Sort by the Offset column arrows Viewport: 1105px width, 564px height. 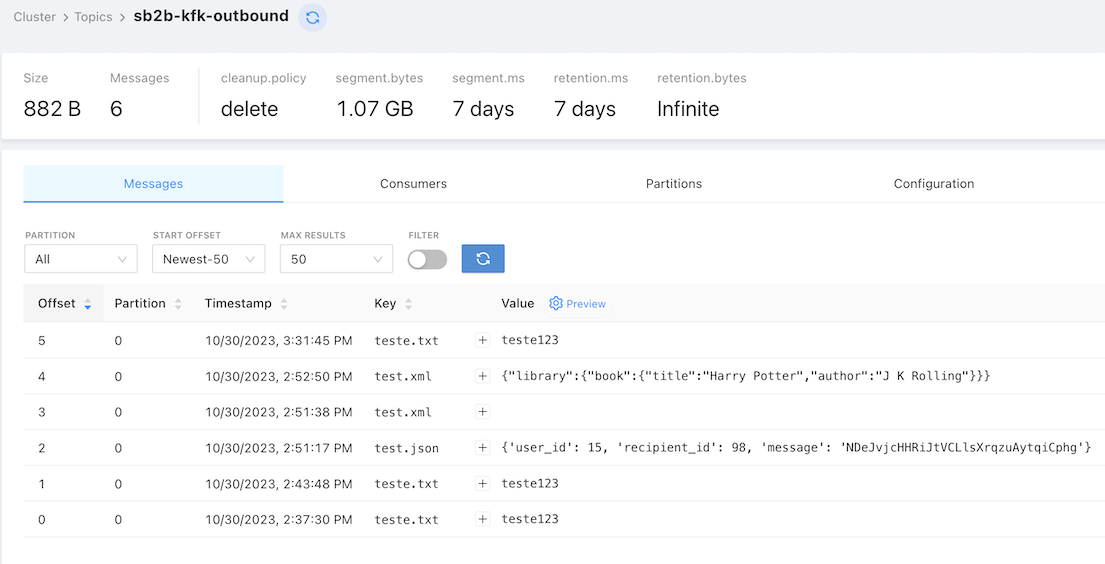pyautogui.click(x=87, y=304)
